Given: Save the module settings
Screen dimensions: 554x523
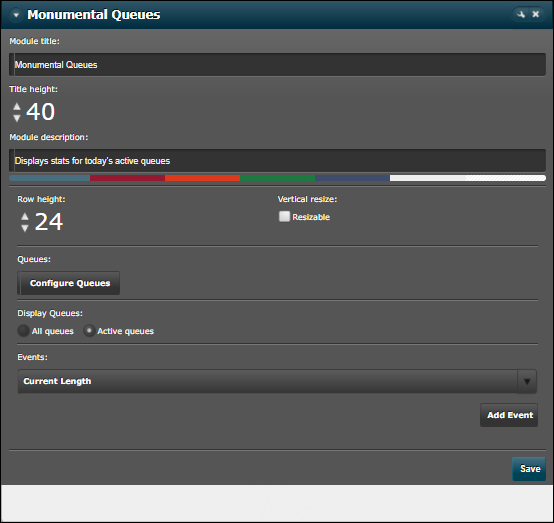Looking at the screenshot, I should [x=529, y=469].
